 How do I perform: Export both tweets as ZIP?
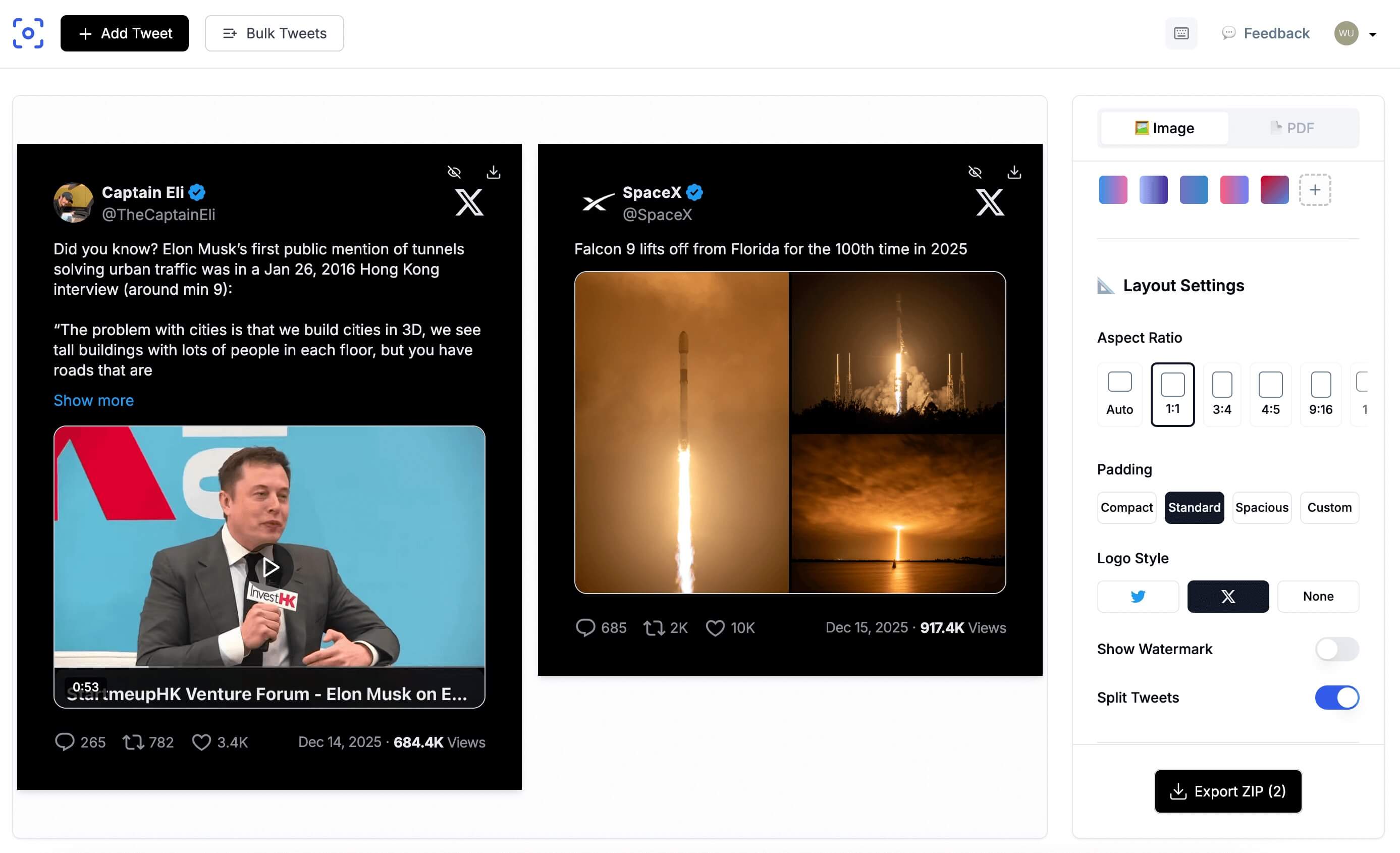1228,791
